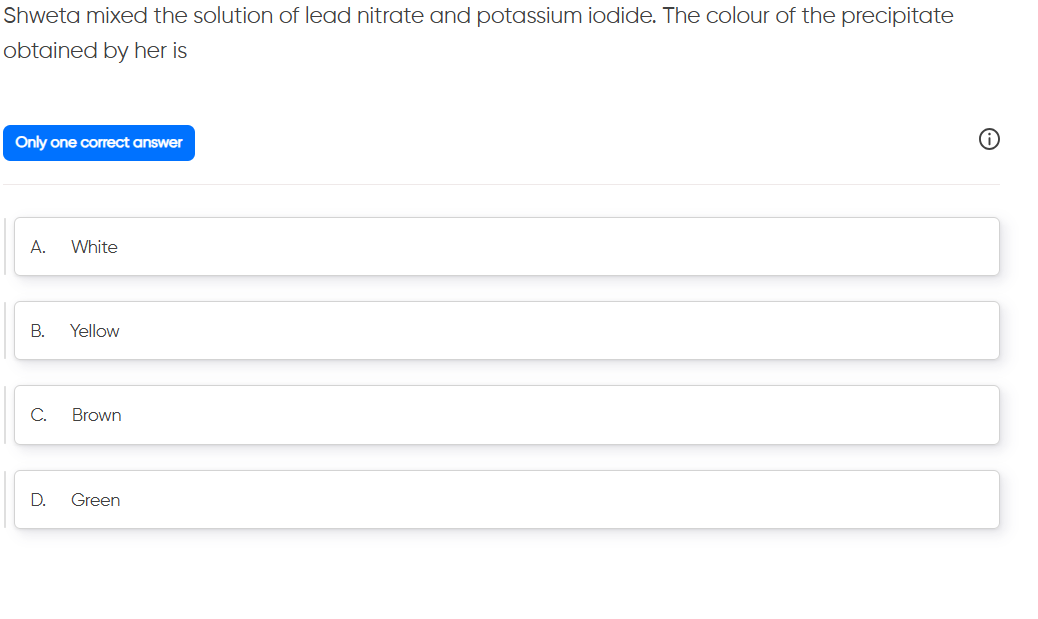Click the left marker bar beside White option
The height and width of the screenshot is (619, 1038).
pos(4,247)
